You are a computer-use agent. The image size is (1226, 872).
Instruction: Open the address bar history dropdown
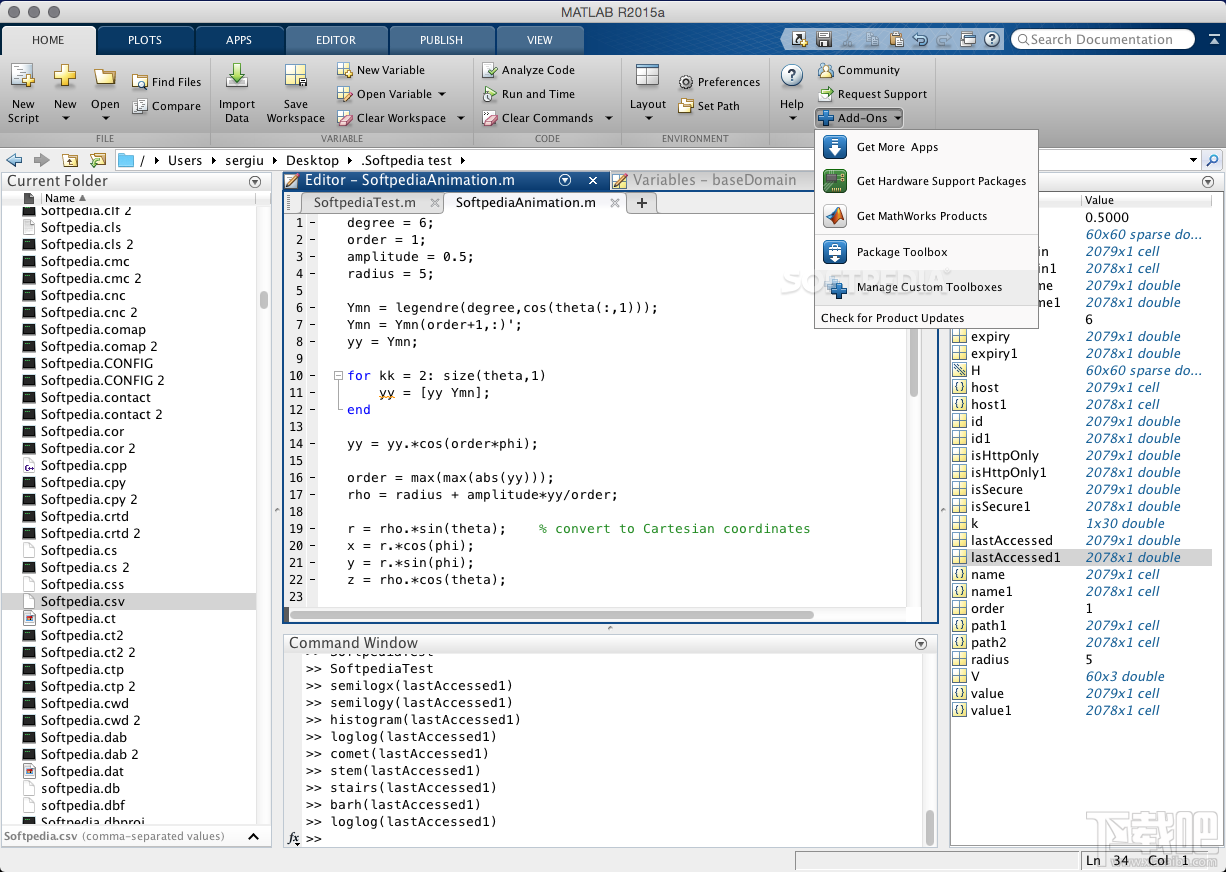click(x=1193, y=159)
